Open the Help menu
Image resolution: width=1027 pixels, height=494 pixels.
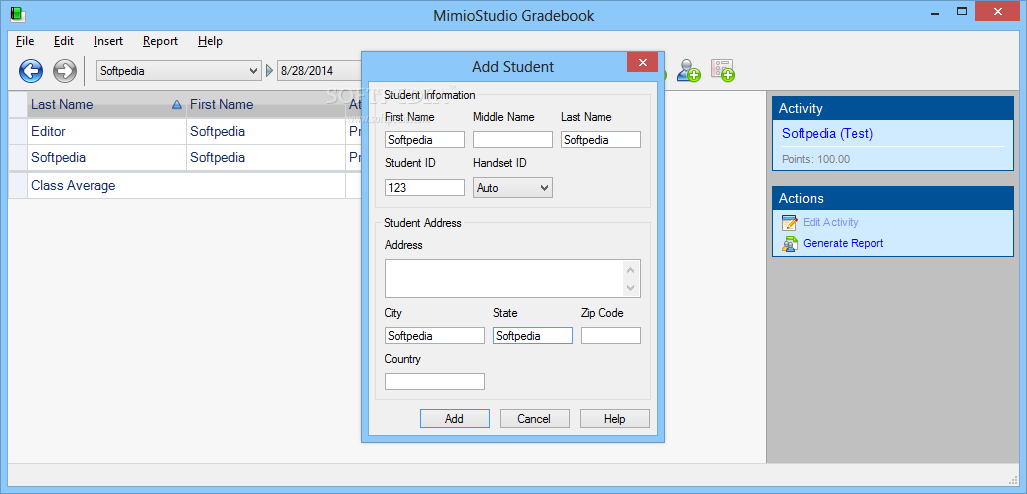tap(210, 41)
